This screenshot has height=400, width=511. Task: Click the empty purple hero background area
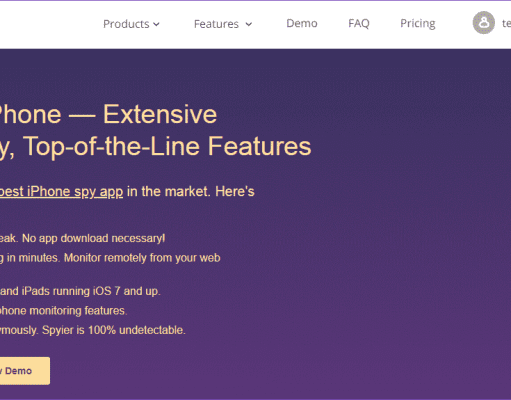point(400,233)
